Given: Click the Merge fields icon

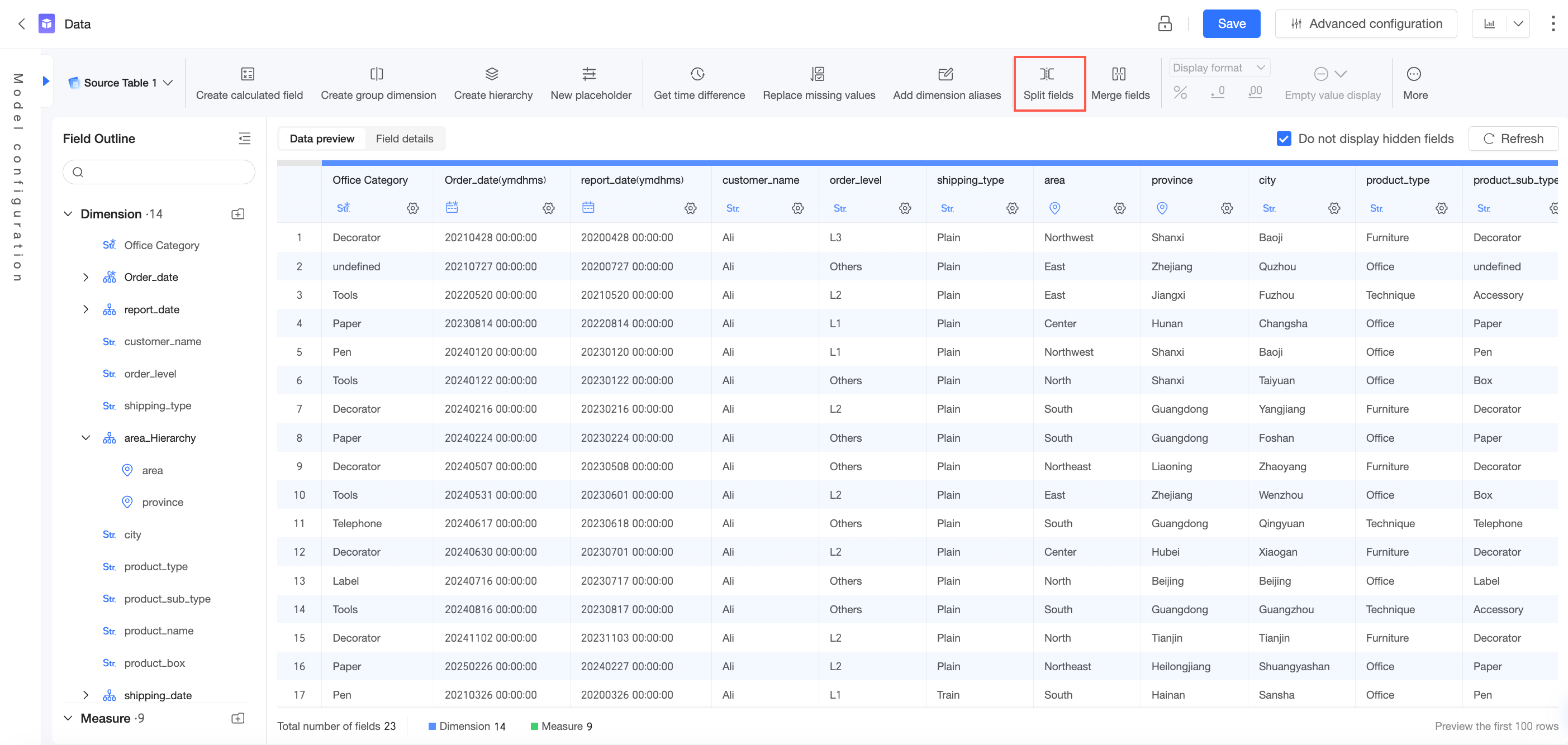Looking at the screenshot, I should pos(1119,74).
